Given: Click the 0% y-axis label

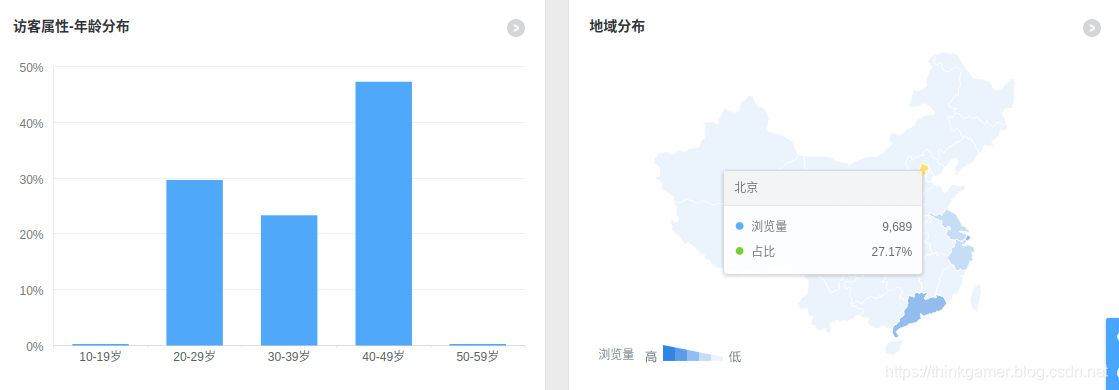Looking at the screenshot, I should tap(35, 346).
